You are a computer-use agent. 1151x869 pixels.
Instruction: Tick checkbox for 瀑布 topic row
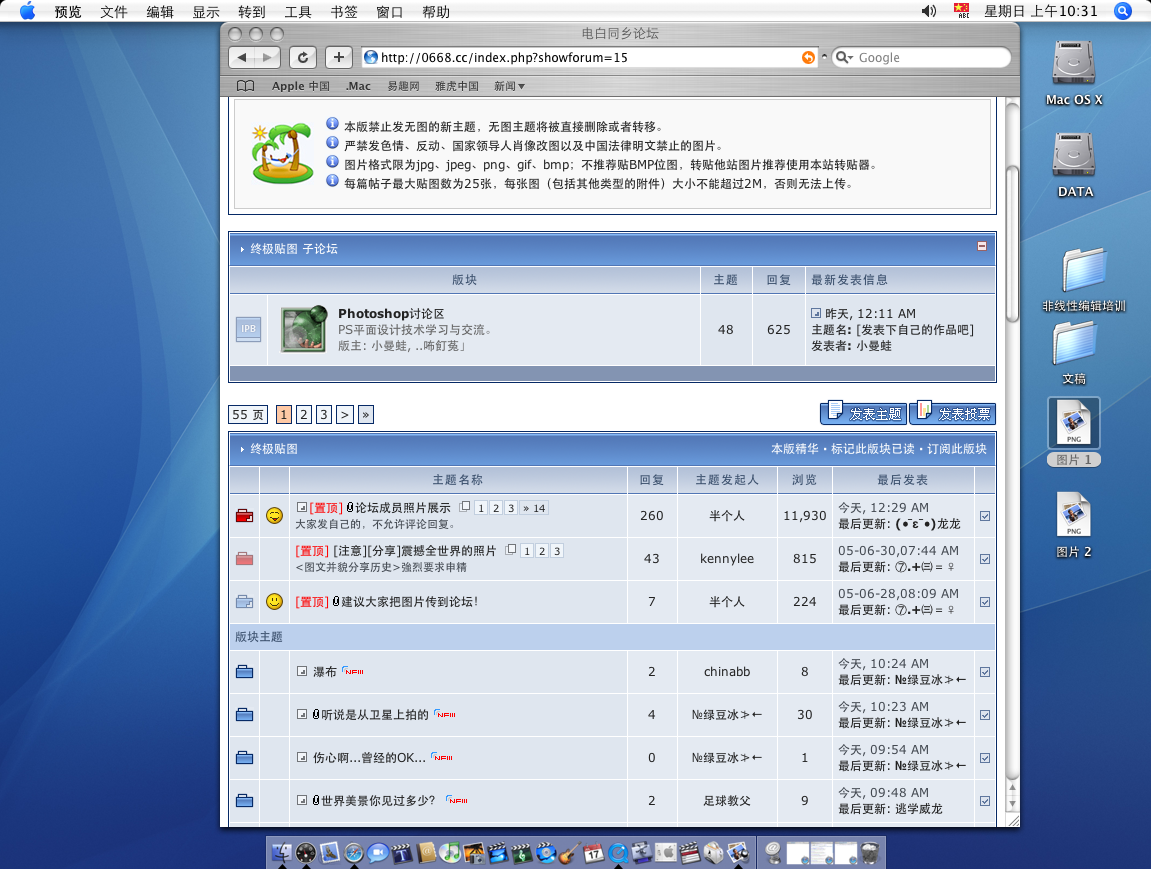click(985, 672)
